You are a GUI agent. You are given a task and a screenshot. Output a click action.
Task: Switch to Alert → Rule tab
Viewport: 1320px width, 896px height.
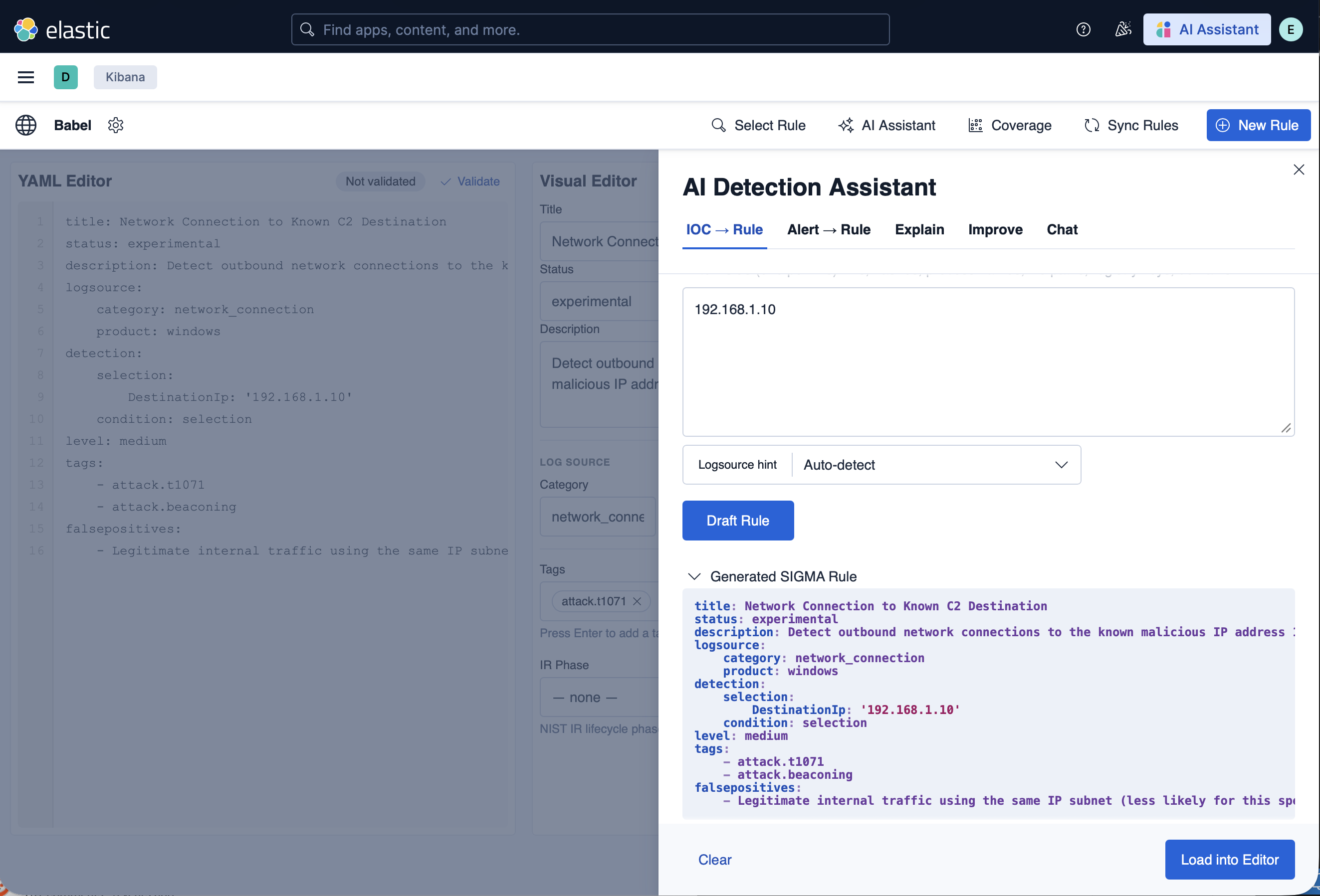tap(829, 229)
